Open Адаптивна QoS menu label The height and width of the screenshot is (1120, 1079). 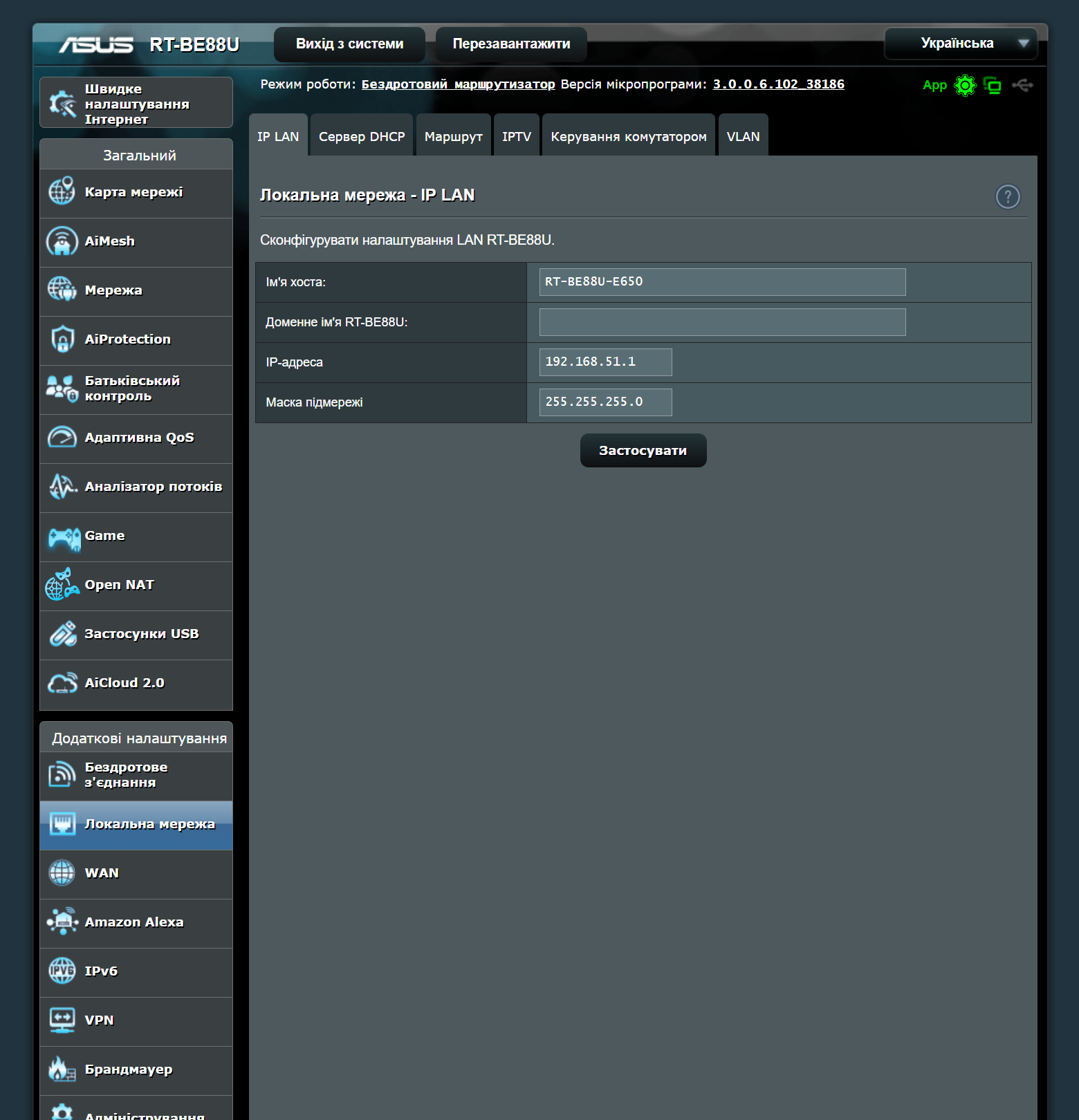[140, 437]
